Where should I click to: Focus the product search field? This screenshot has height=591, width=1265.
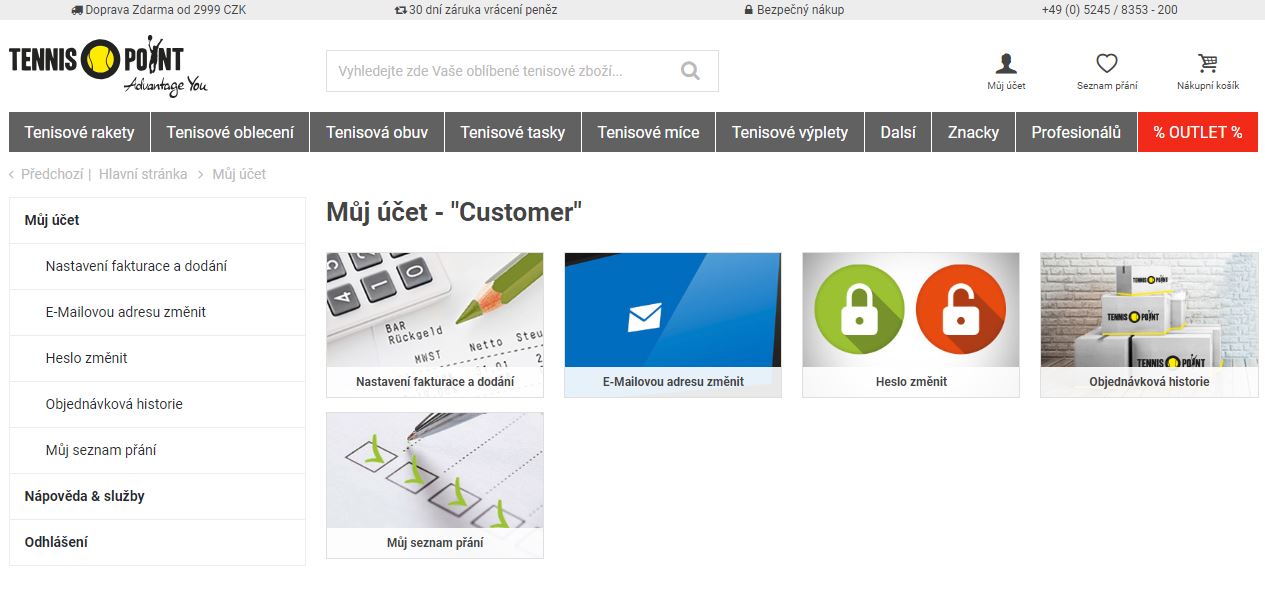522,71
